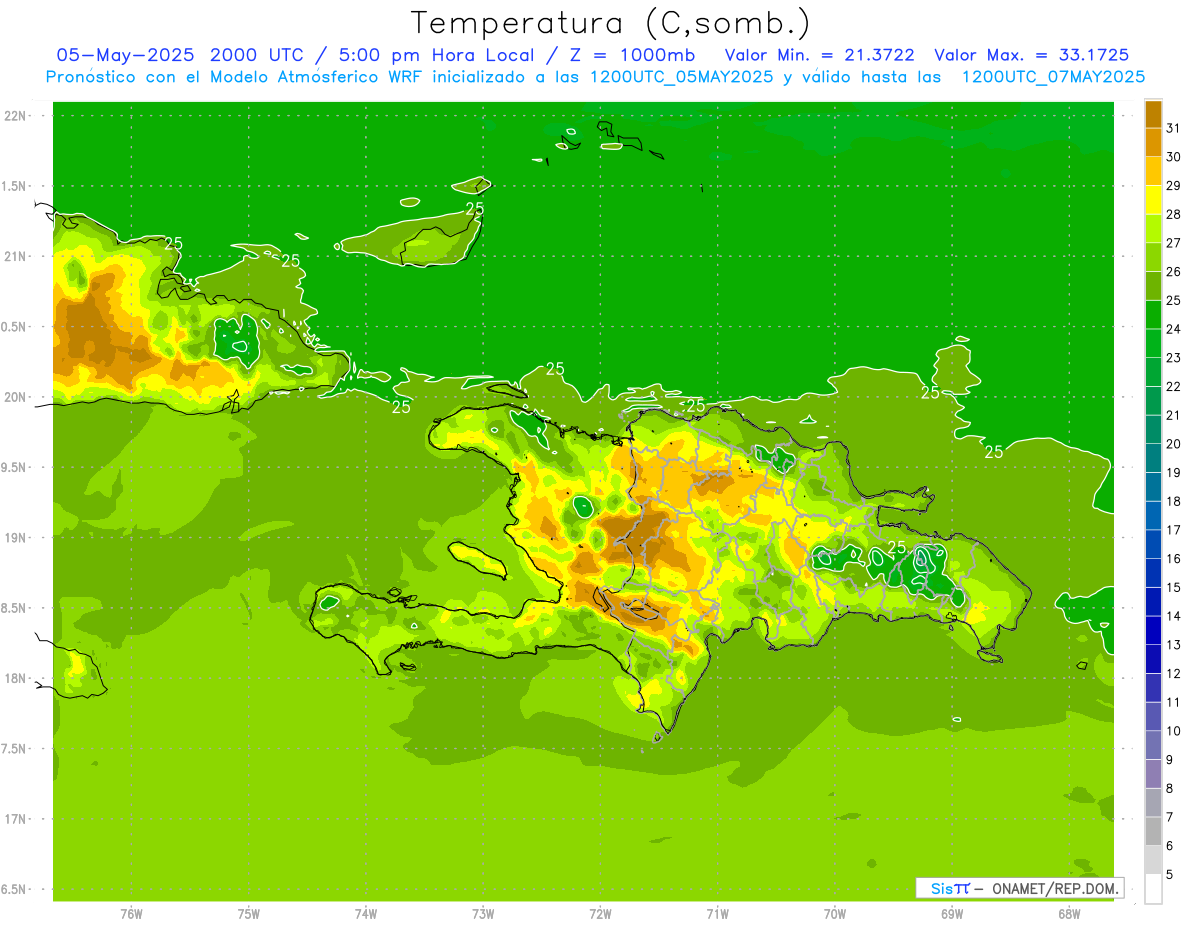
Task: Click the 75W longitude axis label
Action: [x=248, y=914]
